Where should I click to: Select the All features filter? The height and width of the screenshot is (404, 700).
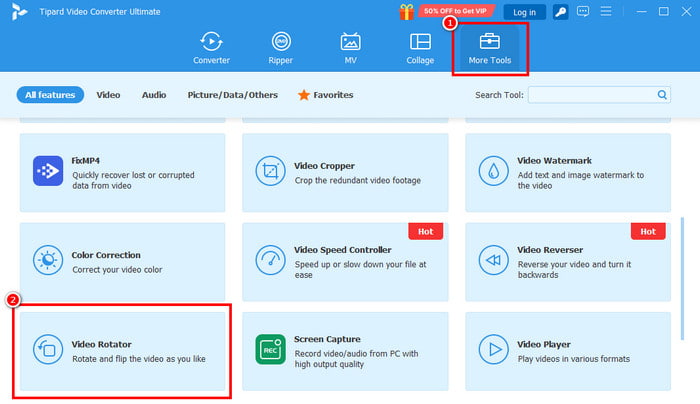click(50, 95)
